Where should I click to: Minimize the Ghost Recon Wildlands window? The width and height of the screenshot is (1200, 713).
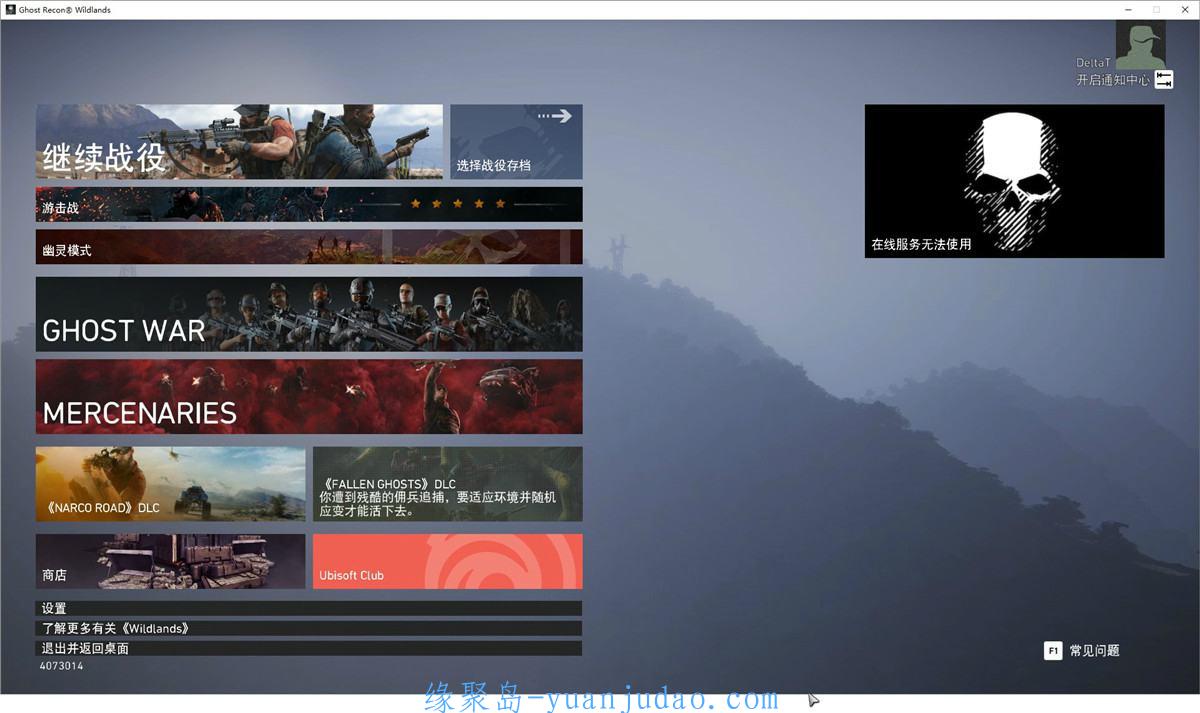[1129, 10]
